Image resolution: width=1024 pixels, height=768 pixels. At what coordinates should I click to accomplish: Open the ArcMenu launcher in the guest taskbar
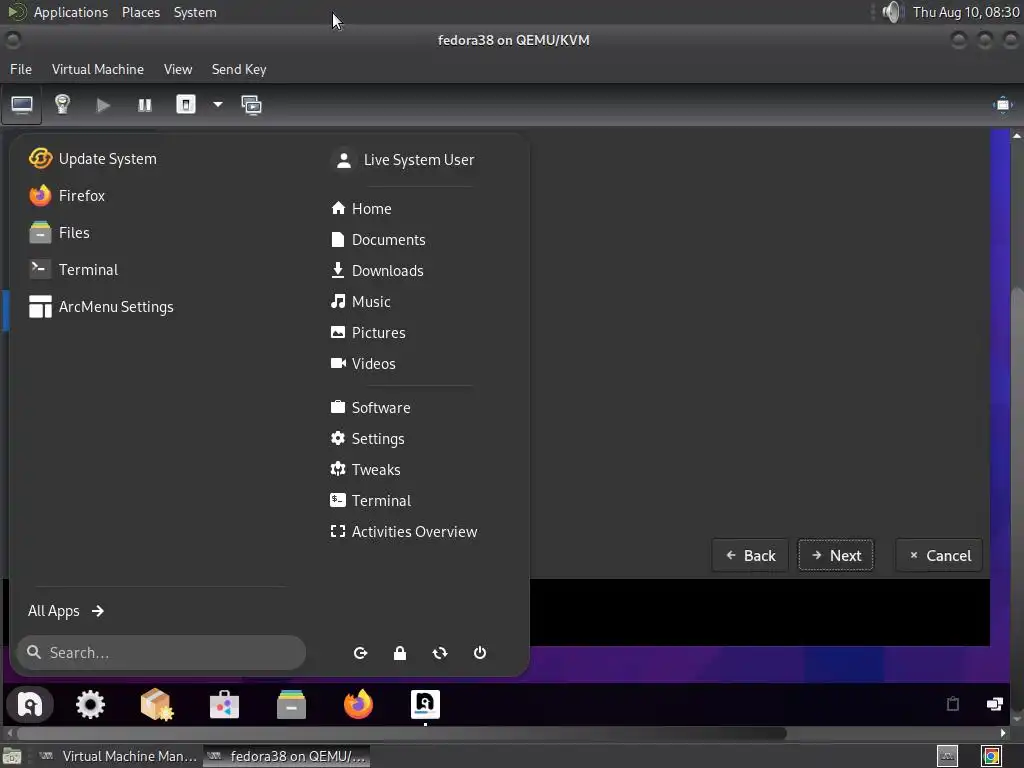pyautogui.click(x=30, y=705)
